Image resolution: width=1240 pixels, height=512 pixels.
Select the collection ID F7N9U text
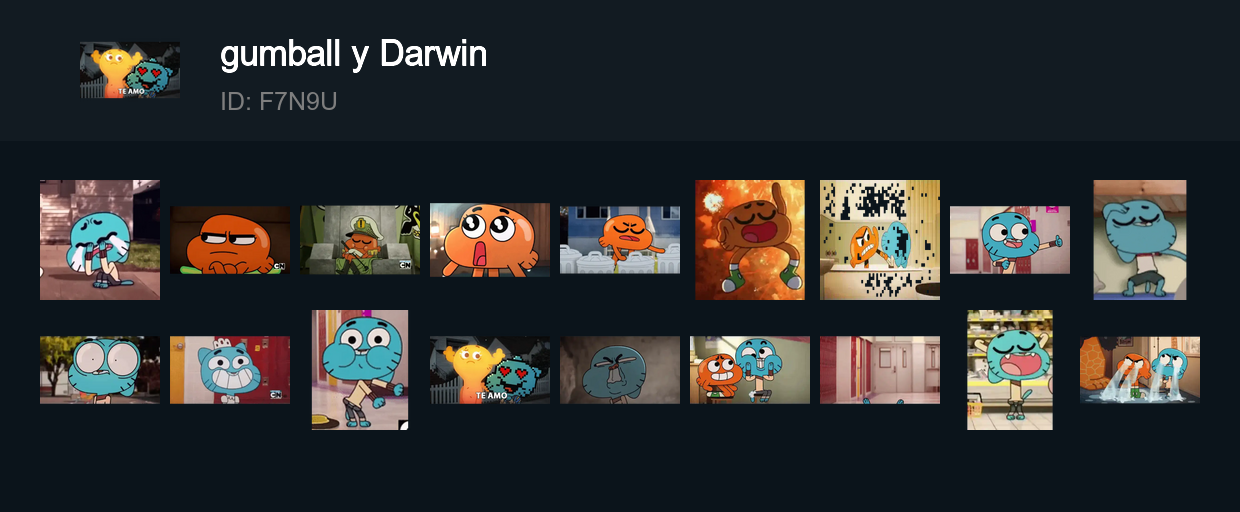pyautogui.click(x=278, y=101)
